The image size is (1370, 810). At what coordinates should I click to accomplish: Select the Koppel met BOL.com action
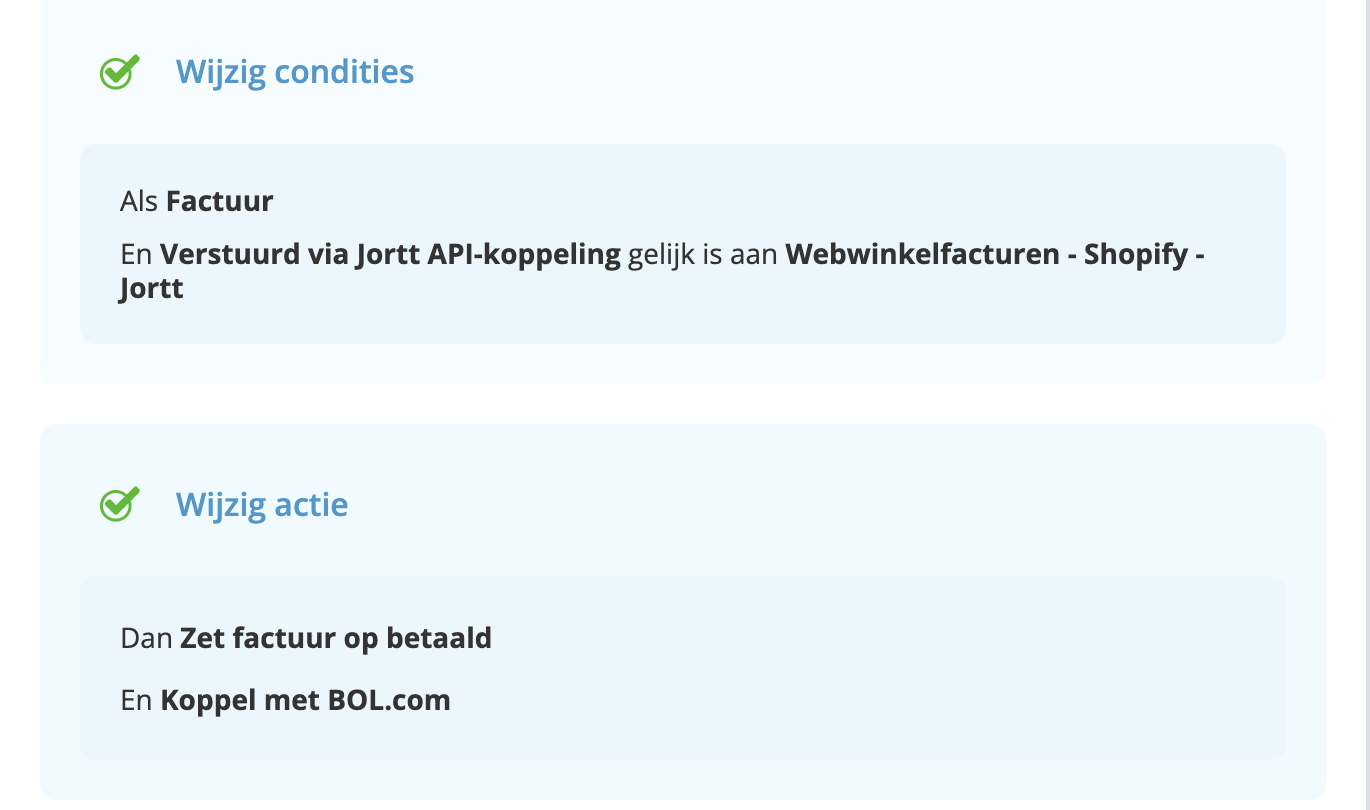point(305,700)
